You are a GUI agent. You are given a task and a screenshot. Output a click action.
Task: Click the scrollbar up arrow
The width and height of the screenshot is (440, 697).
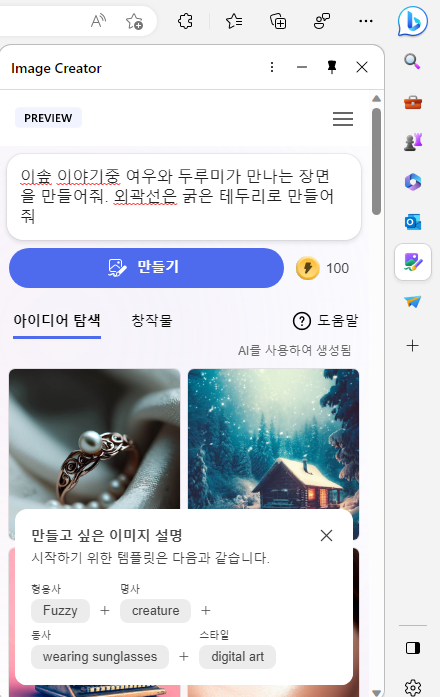click(376, 99)
